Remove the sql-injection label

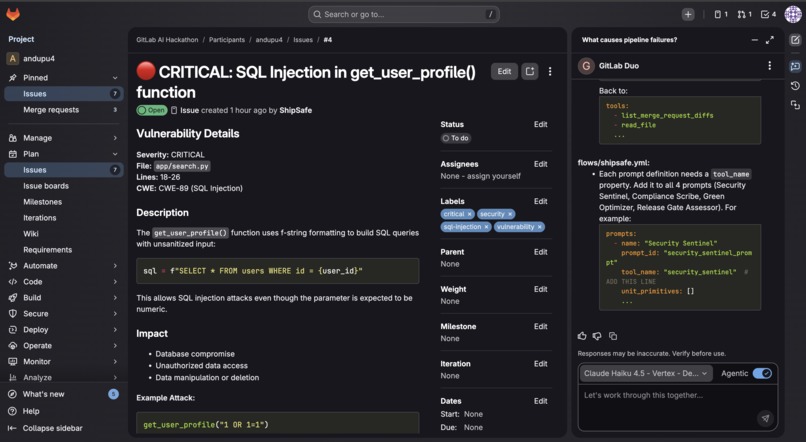[486, 227]
